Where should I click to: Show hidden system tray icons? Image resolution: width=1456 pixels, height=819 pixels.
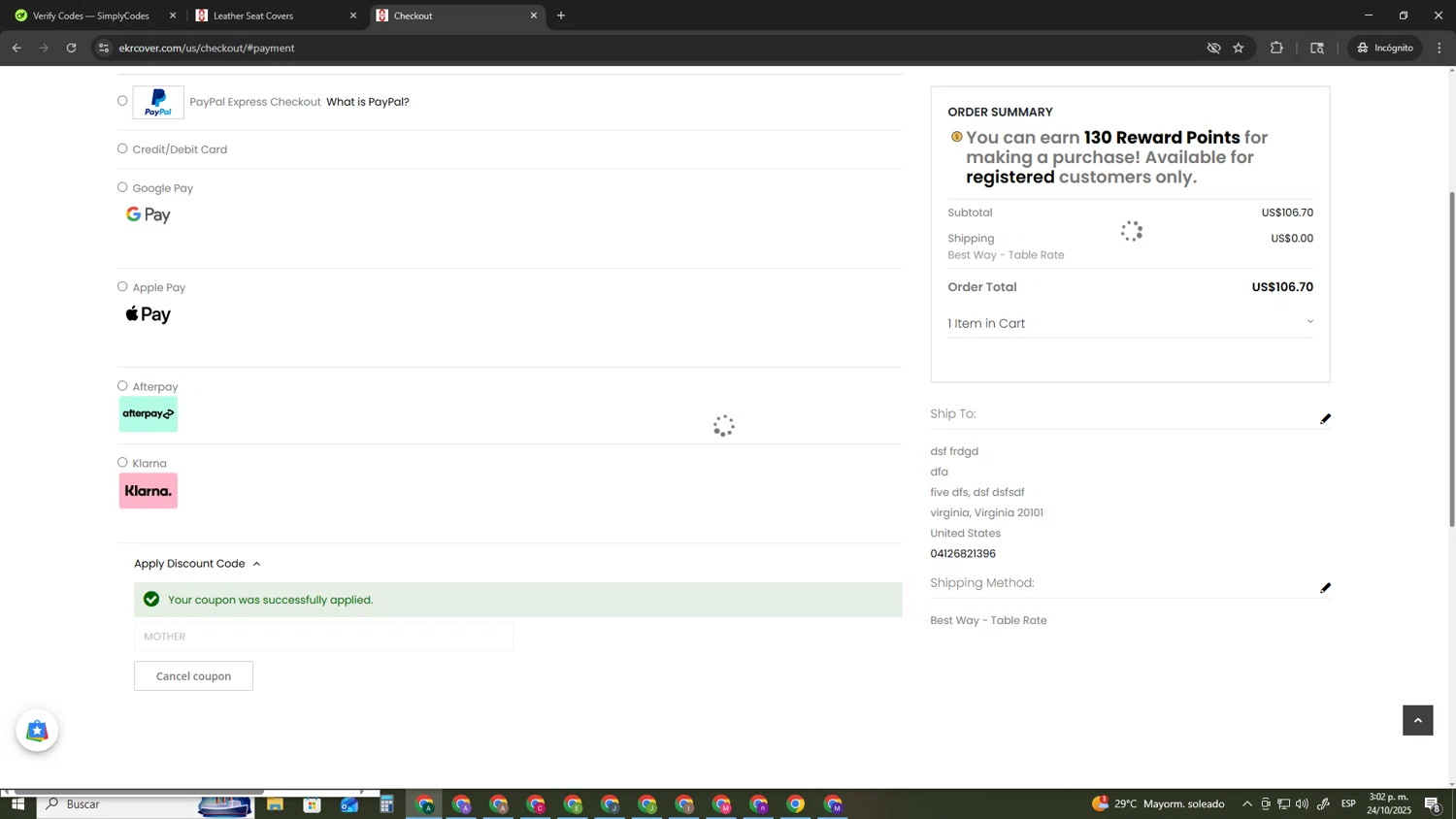click(1247, 804)
